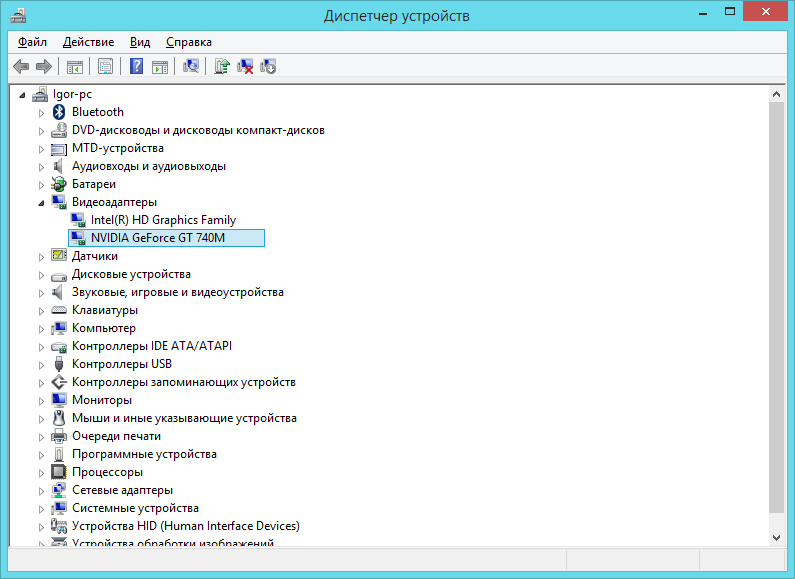Select the Дисковые устройства label
The image size is (795, 579).
[131, 274]
